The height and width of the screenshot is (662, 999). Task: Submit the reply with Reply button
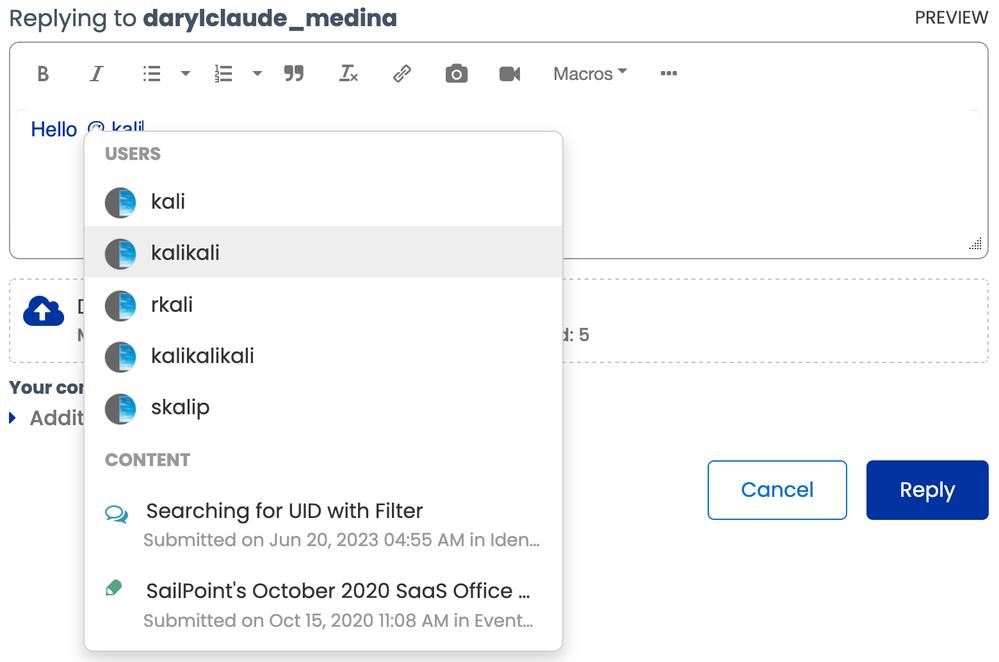(927, 490)
